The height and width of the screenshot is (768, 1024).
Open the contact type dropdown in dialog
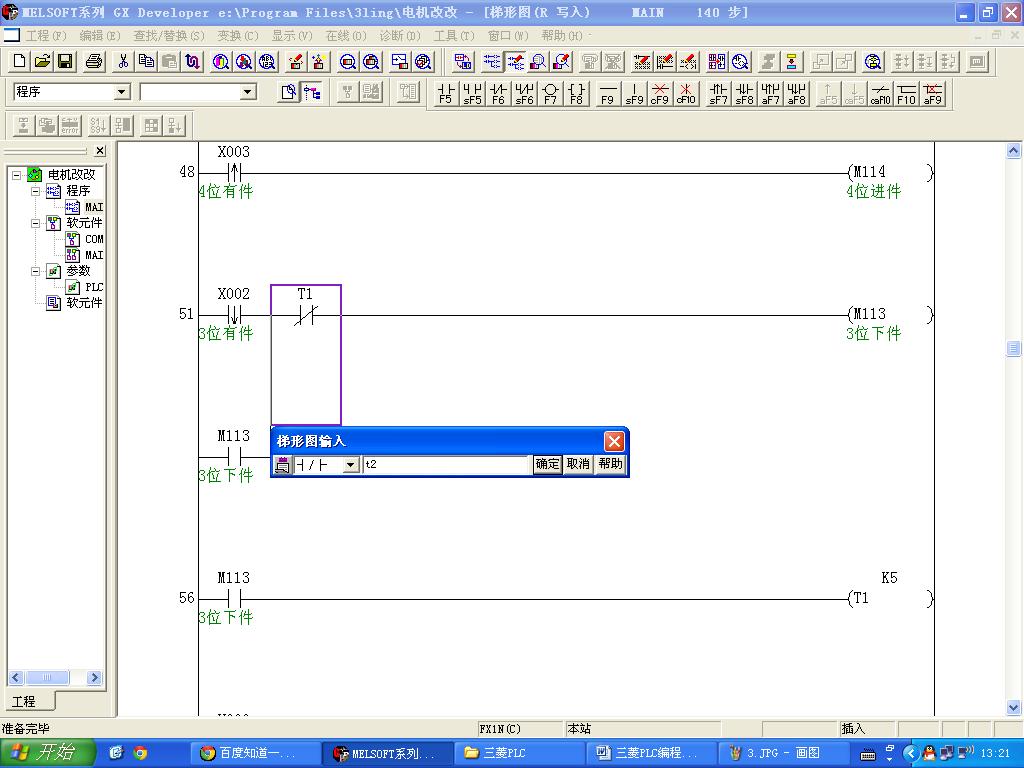350,465
